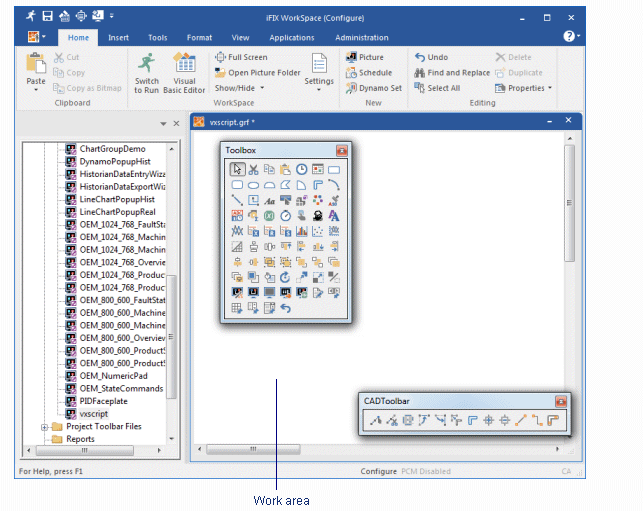
Task: Open the Show/Hide dropdown
Action: (x=240, y=88)
